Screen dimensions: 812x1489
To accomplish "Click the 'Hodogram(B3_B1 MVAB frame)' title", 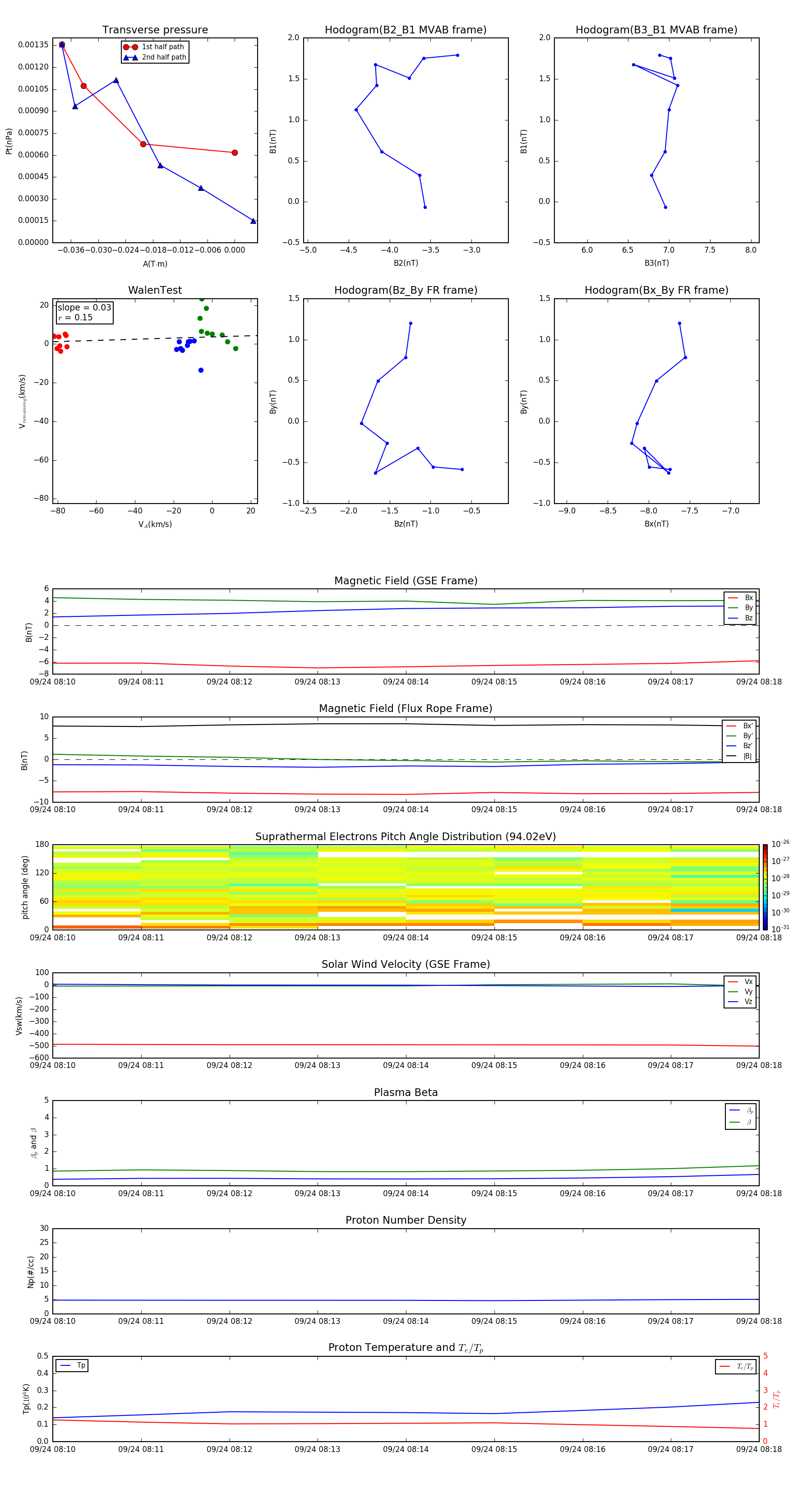I will point(656,29).
